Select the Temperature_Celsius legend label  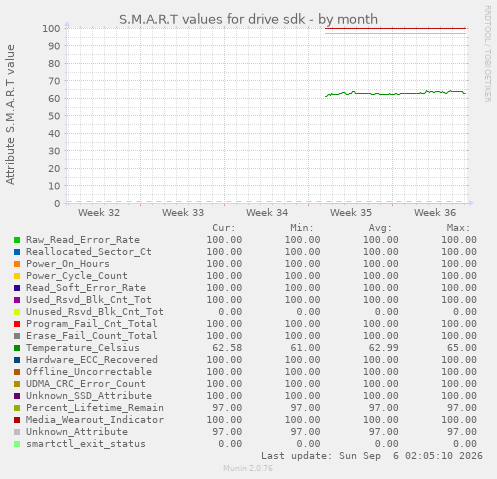pyautogui.click(x=83, y=348)
